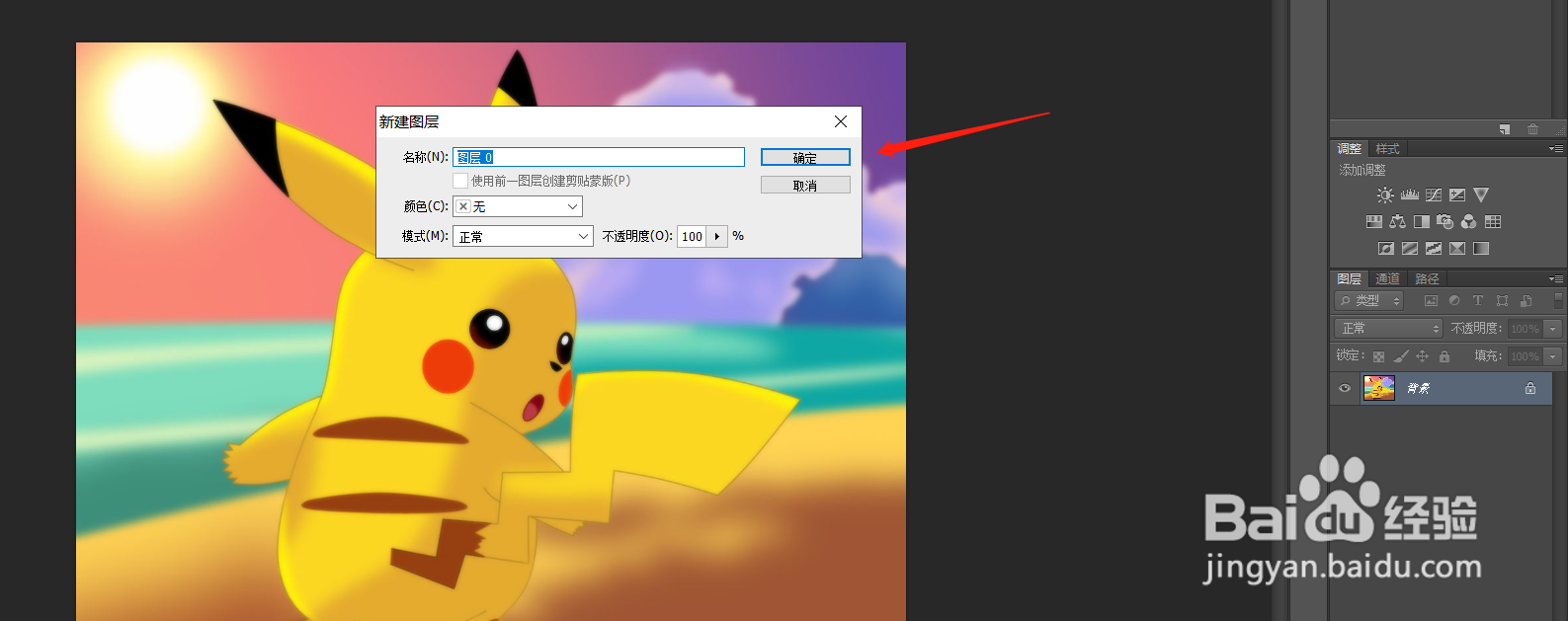Click the lock image pixels brush icon
1568x621 pixels.
click(x=1401, y=356)
